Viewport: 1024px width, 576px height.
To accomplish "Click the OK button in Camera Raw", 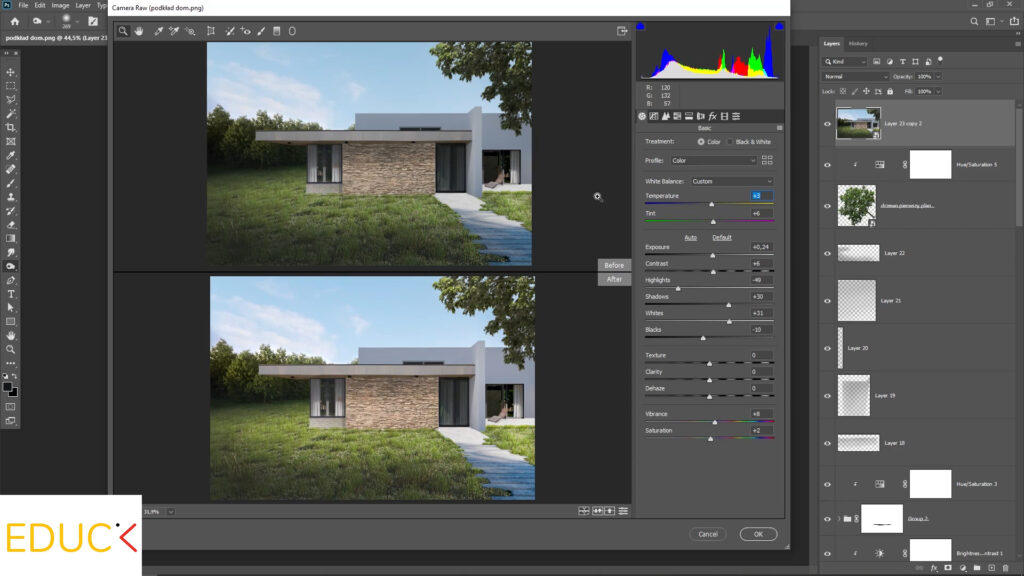I will tap(758, 534).
